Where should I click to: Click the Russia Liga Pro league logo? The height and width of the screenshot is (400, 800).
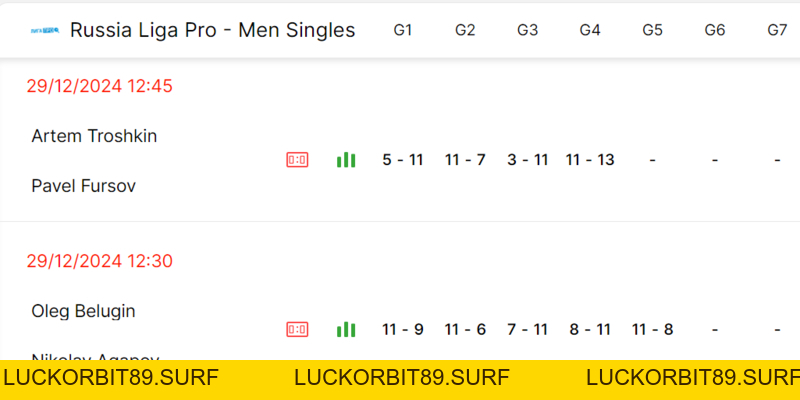(45, 30)
